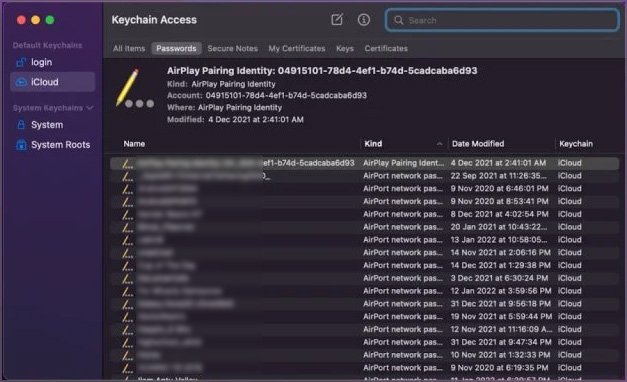Select the row modified 12 Jan 2022
This screenshot has height=382, width=627.
[364, 291]
